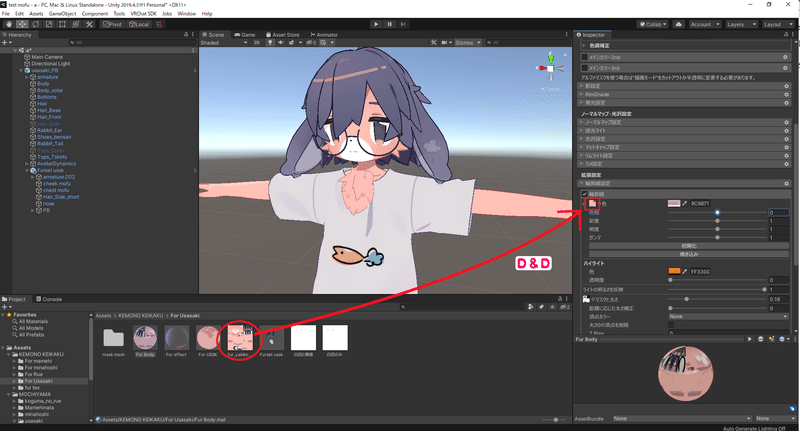Select the Rotate tool
This screenshot has height=431, width=800.
tap(35, 24)
